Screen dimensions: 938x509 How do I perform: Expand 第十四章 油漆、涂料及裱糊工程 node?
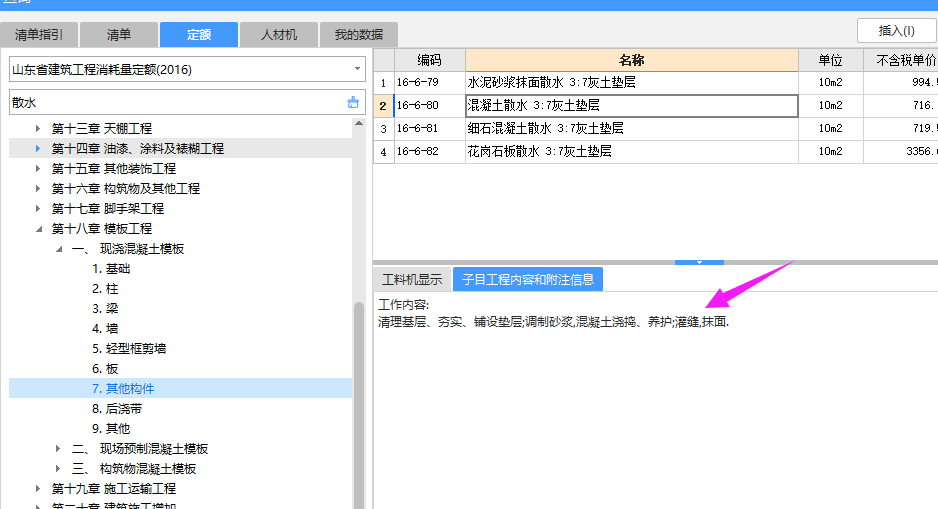[38, 148]
